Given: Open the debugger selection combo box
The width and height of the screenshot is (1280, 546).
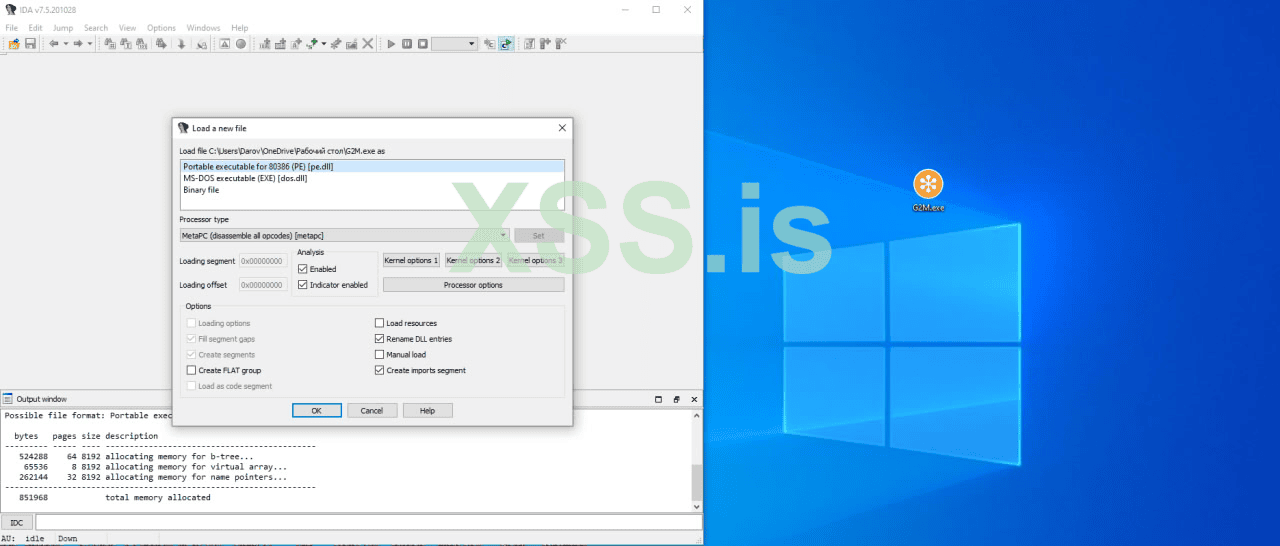Looking at the screenshot, I should pyautogui.click(x=454, y=44).
